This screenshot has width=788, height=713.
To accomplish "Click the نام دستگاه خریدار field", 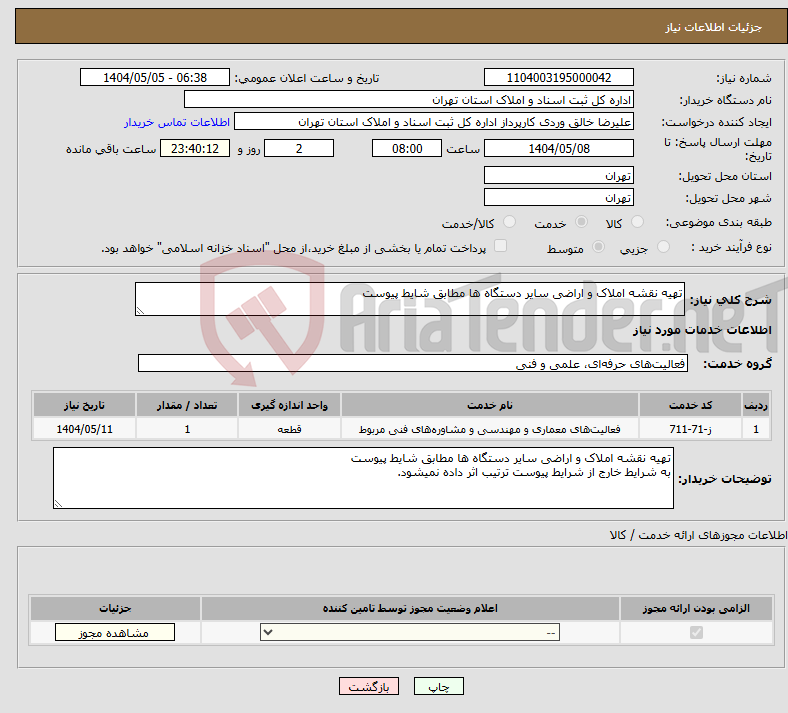I will click(409, 99).
